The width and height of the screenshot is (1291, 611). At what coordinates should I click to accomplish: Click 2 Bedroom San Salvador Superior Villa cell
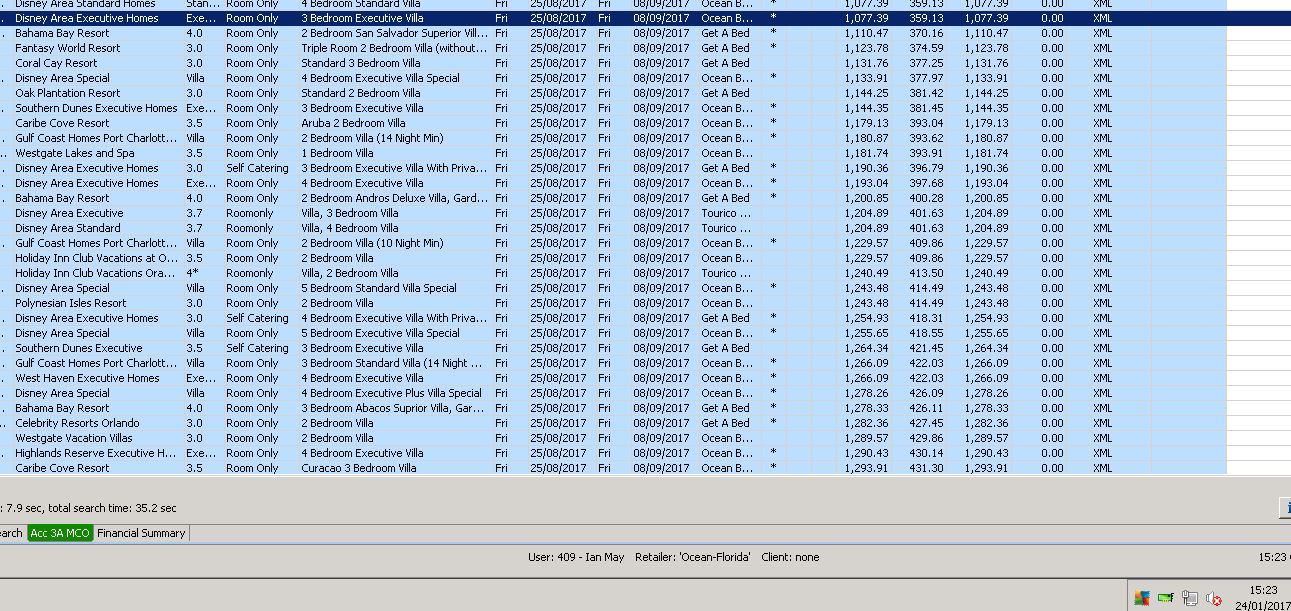(394, 33)
